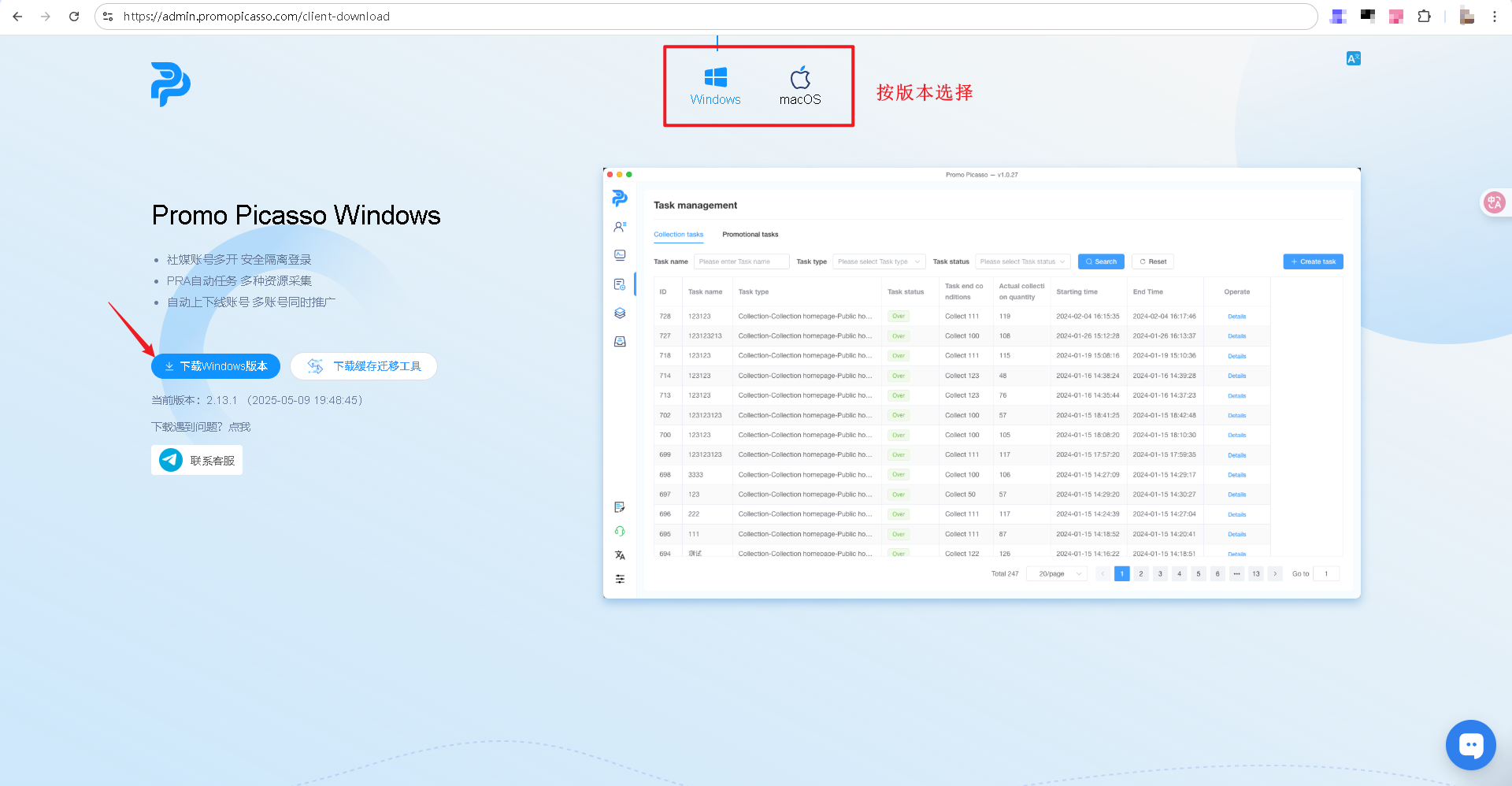
Task: Open the Task status dropdown in preview
Action: [x=1021, y=261]
